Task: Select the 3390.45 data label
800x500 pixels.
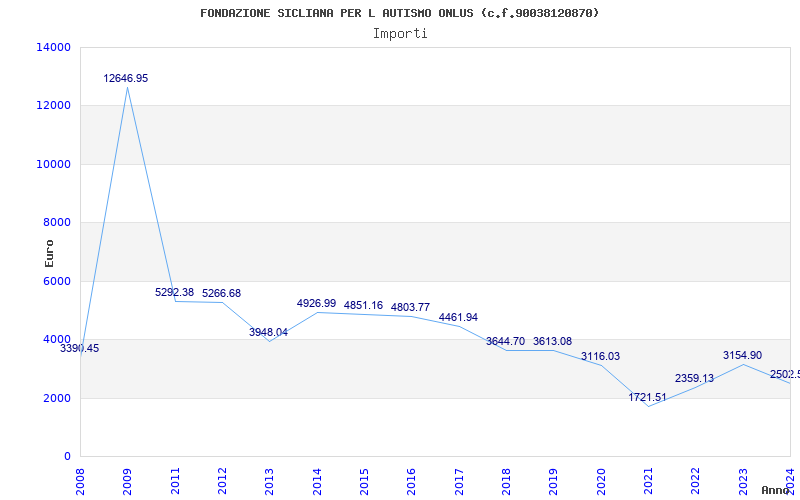Action: click(x=80, y=348)
